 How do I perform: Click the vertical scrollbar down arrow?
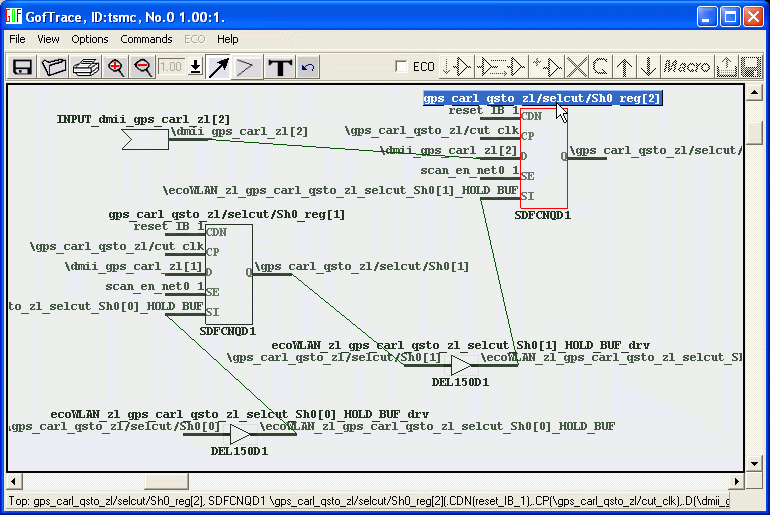point(755,464)
